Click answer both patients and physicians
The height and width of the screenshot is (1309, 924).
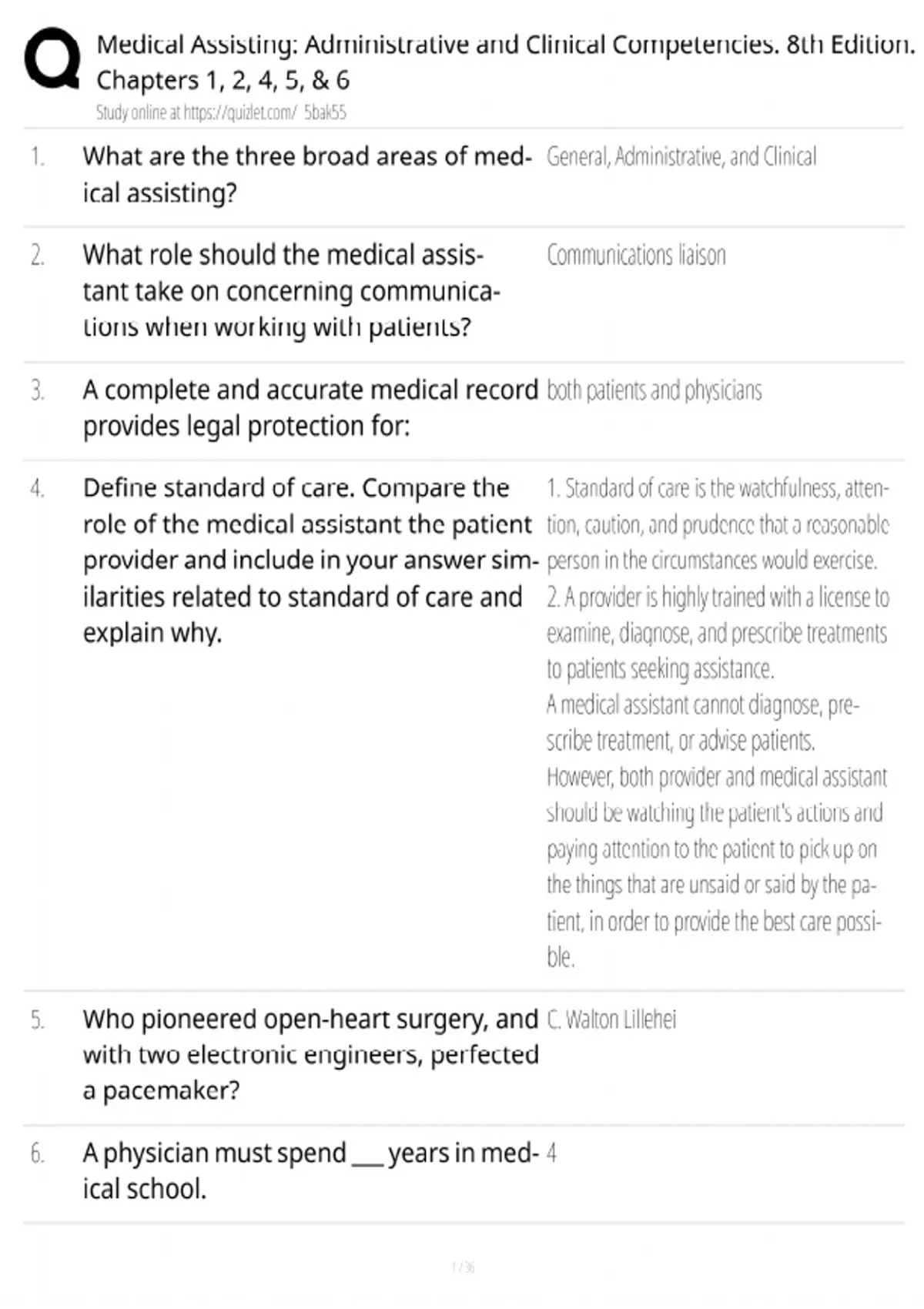coord(654,390)
